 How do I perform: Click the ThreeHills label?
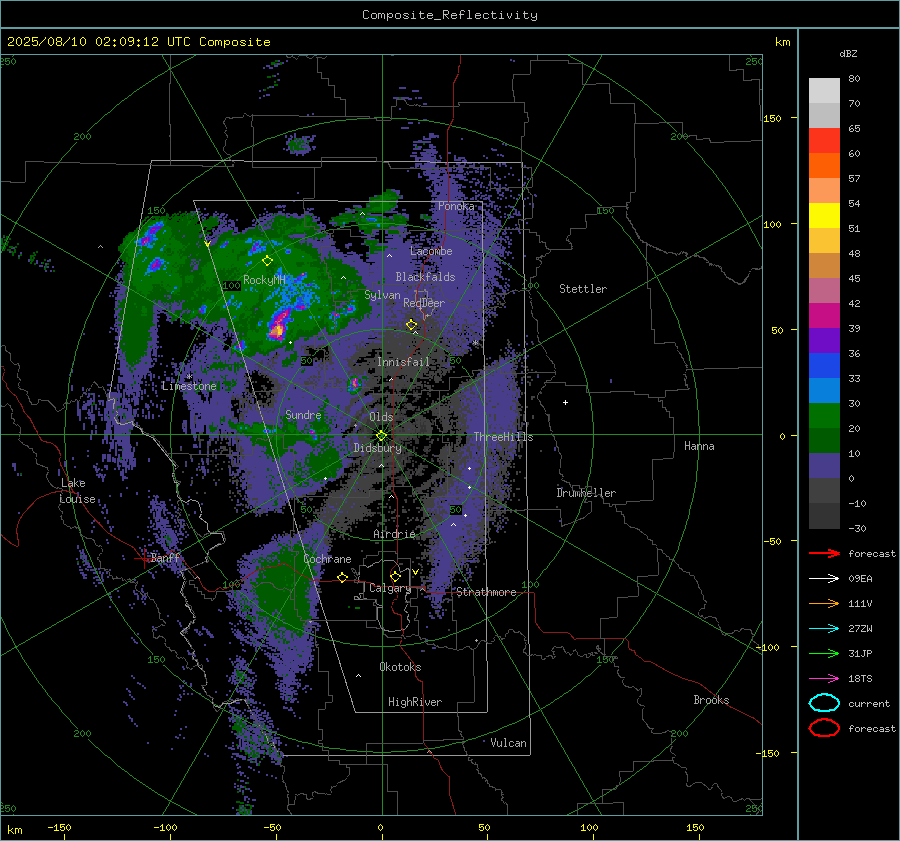coord(503,437)
